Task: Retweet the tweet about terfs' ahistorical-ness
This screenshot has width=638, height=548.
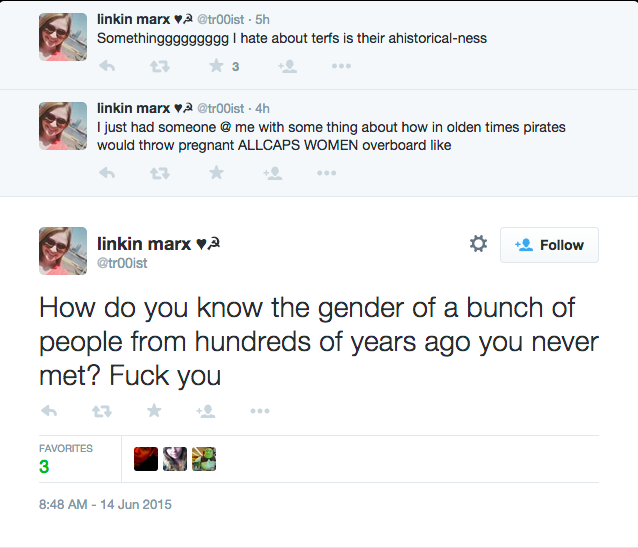Action: 160,67
